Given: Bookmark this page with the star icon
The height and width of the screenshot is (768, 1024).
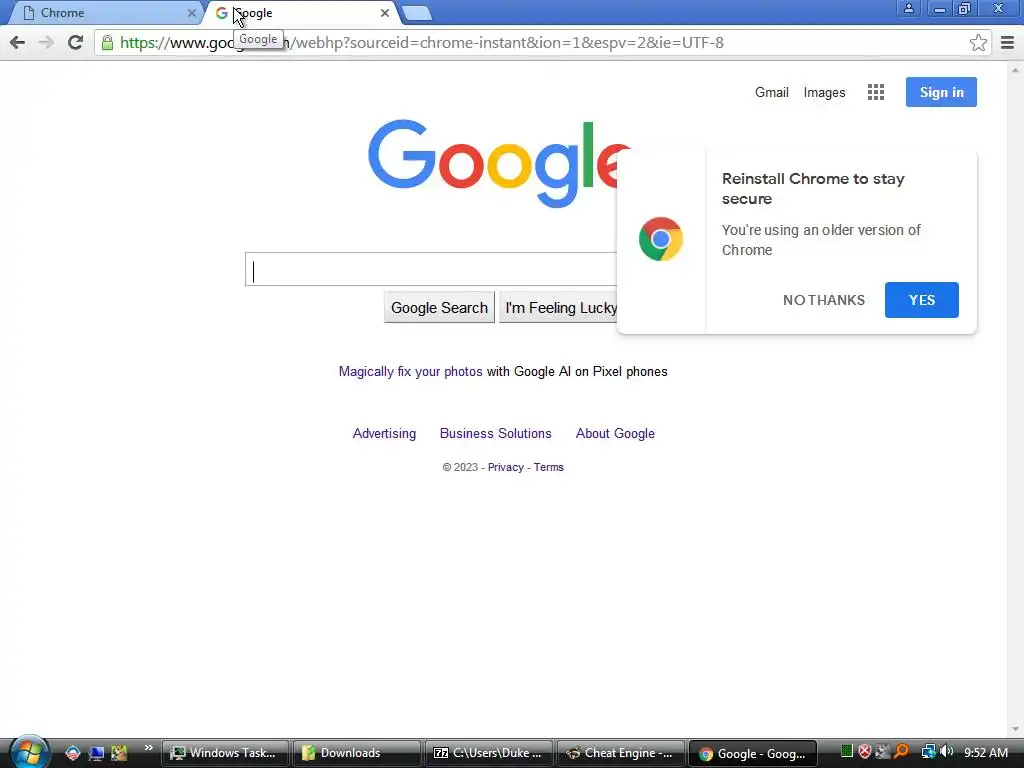Looking at the screenshot, I should [x=978, y=43].
